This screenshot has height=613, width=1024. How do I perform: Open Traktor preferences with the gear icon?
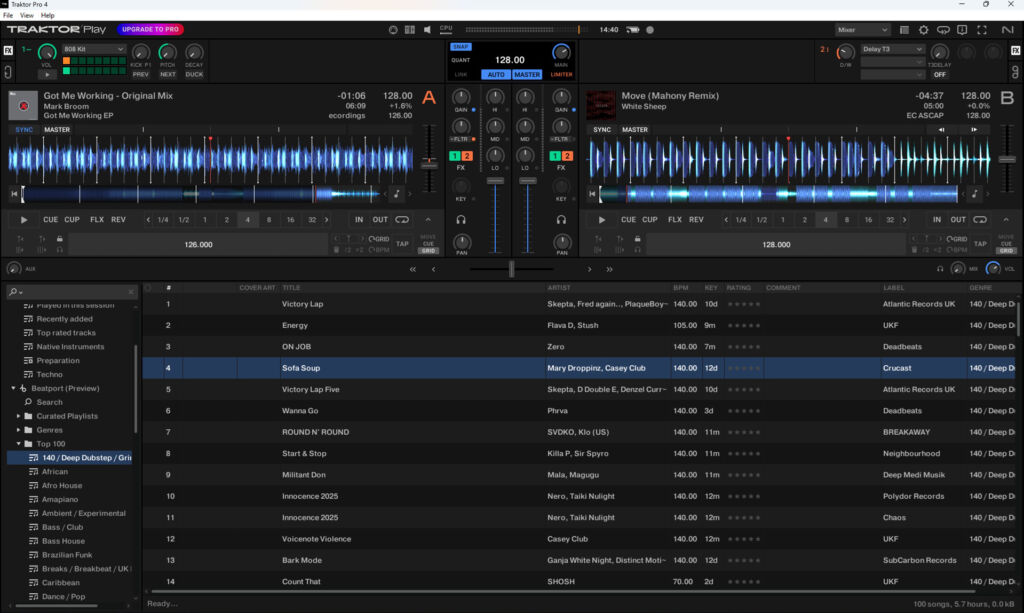(x=924, y=30)
